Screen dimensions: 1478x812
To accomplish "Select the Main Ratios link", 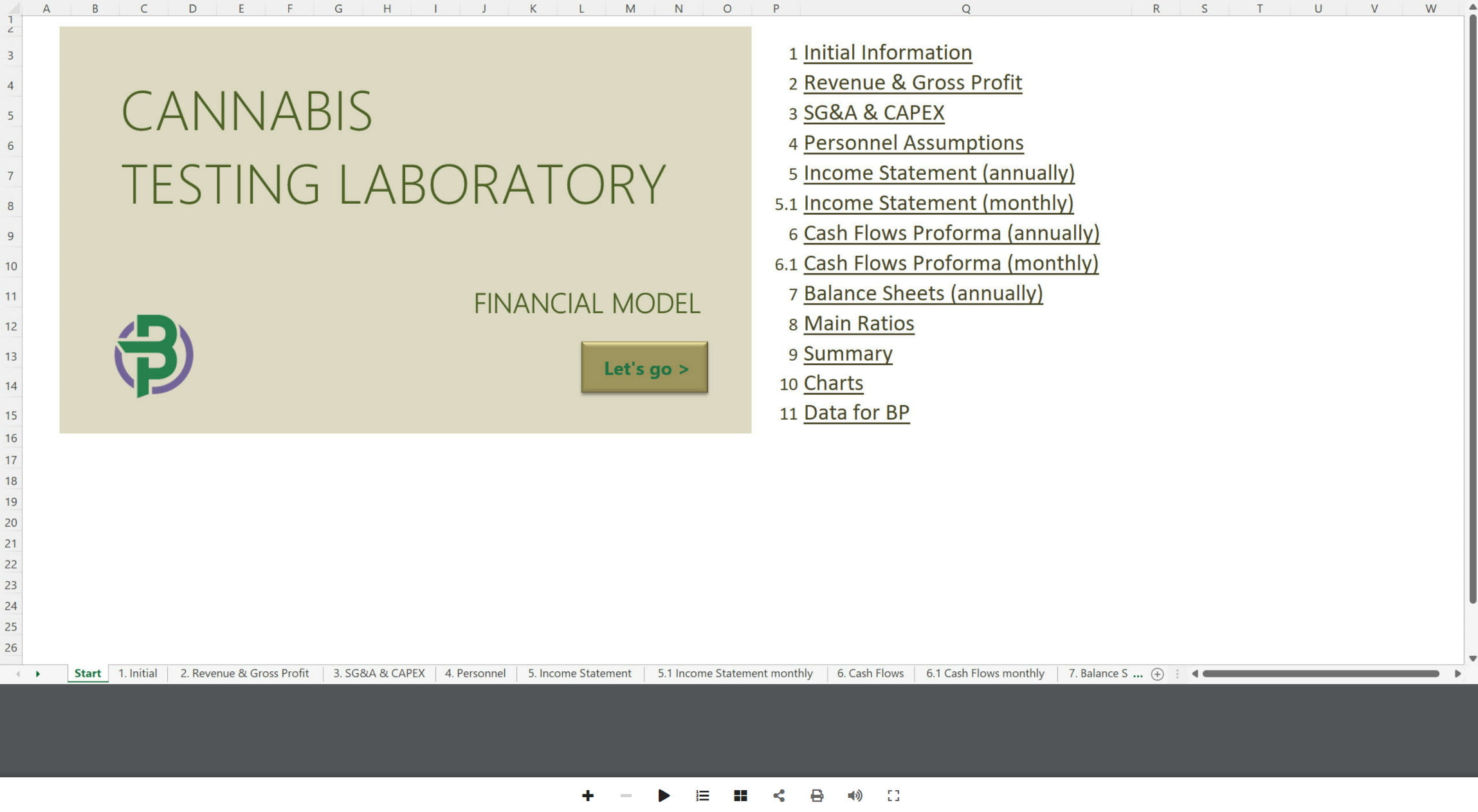I will coord(858,323).
